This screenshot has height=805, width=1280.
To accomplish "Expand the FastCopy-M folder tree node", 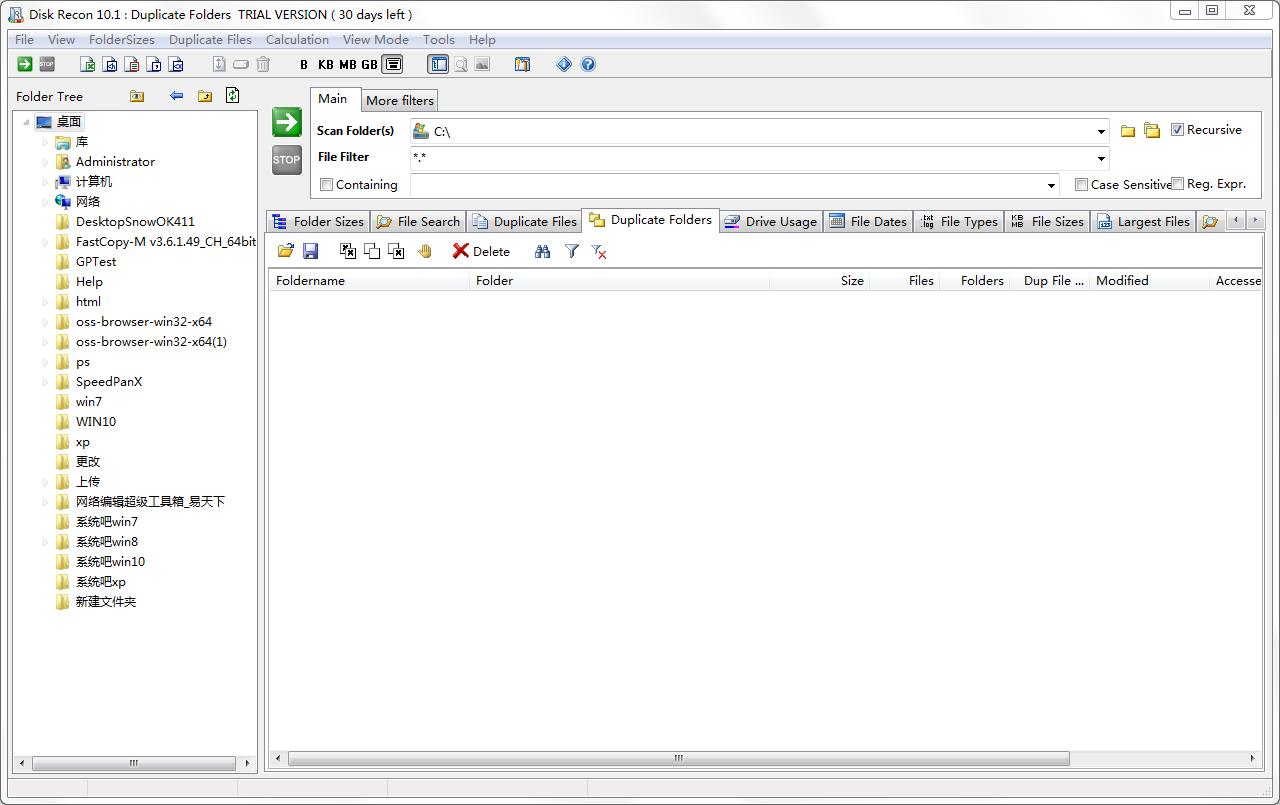I will 45,242.
